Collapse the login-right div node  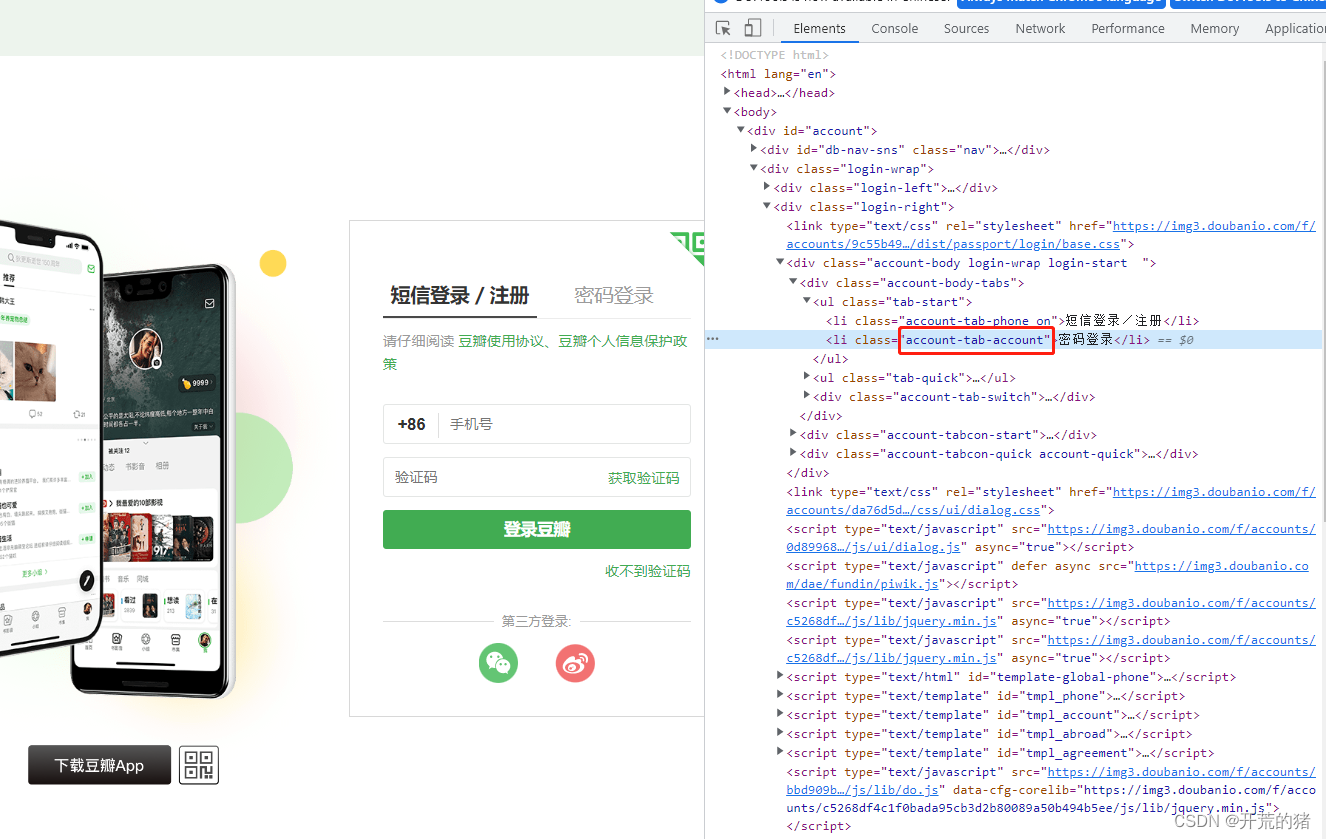click(767, 207)
